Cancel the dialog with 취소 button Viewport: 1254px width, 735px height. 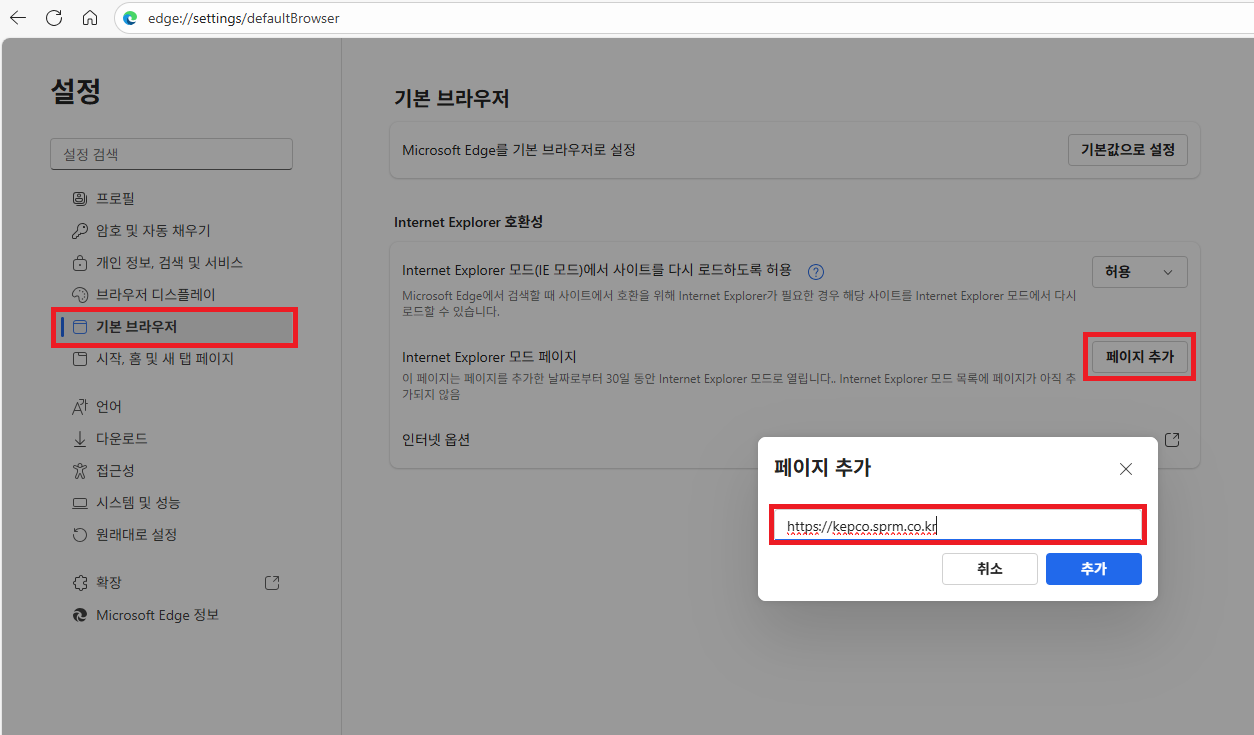(x=989, y=569)
